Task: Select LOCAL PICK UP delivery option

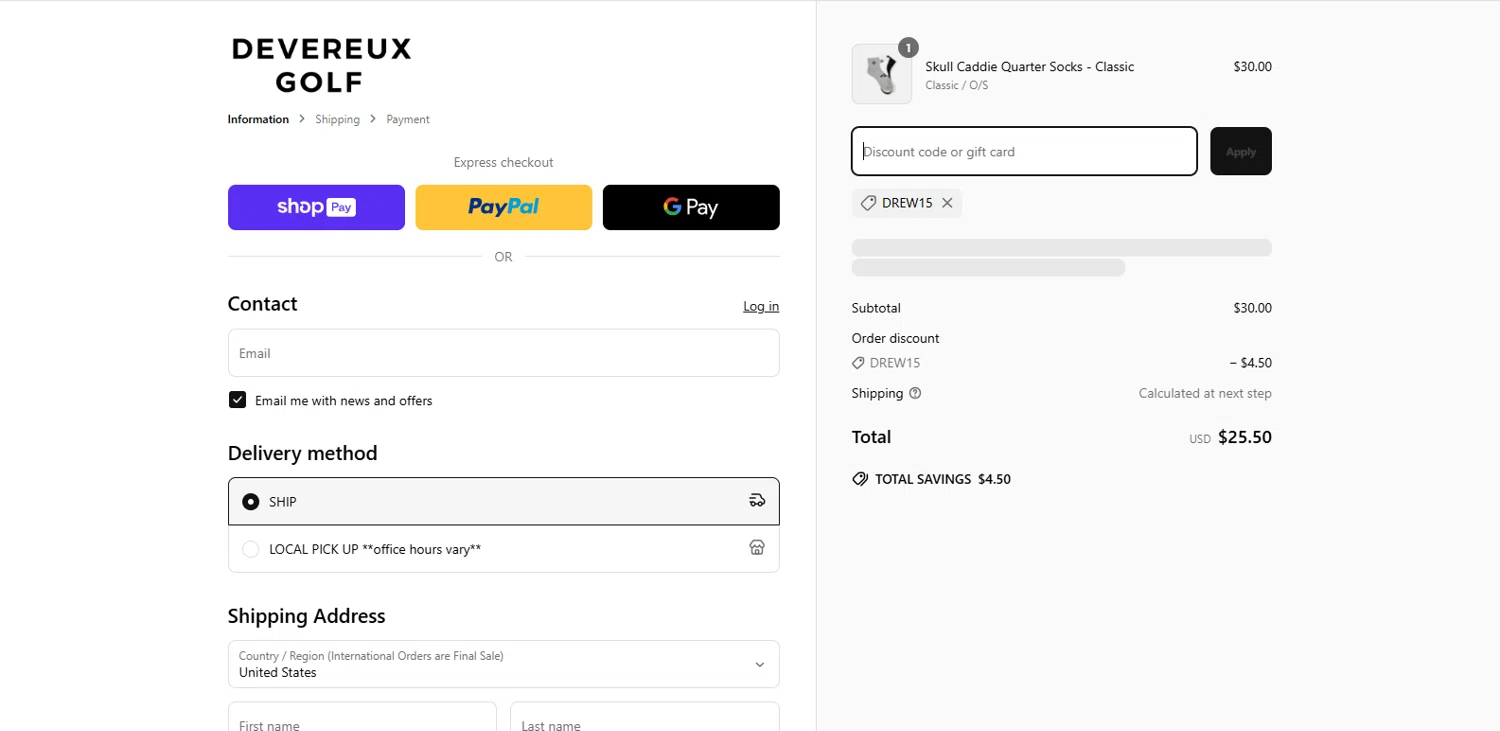Action: click(503, 549)
